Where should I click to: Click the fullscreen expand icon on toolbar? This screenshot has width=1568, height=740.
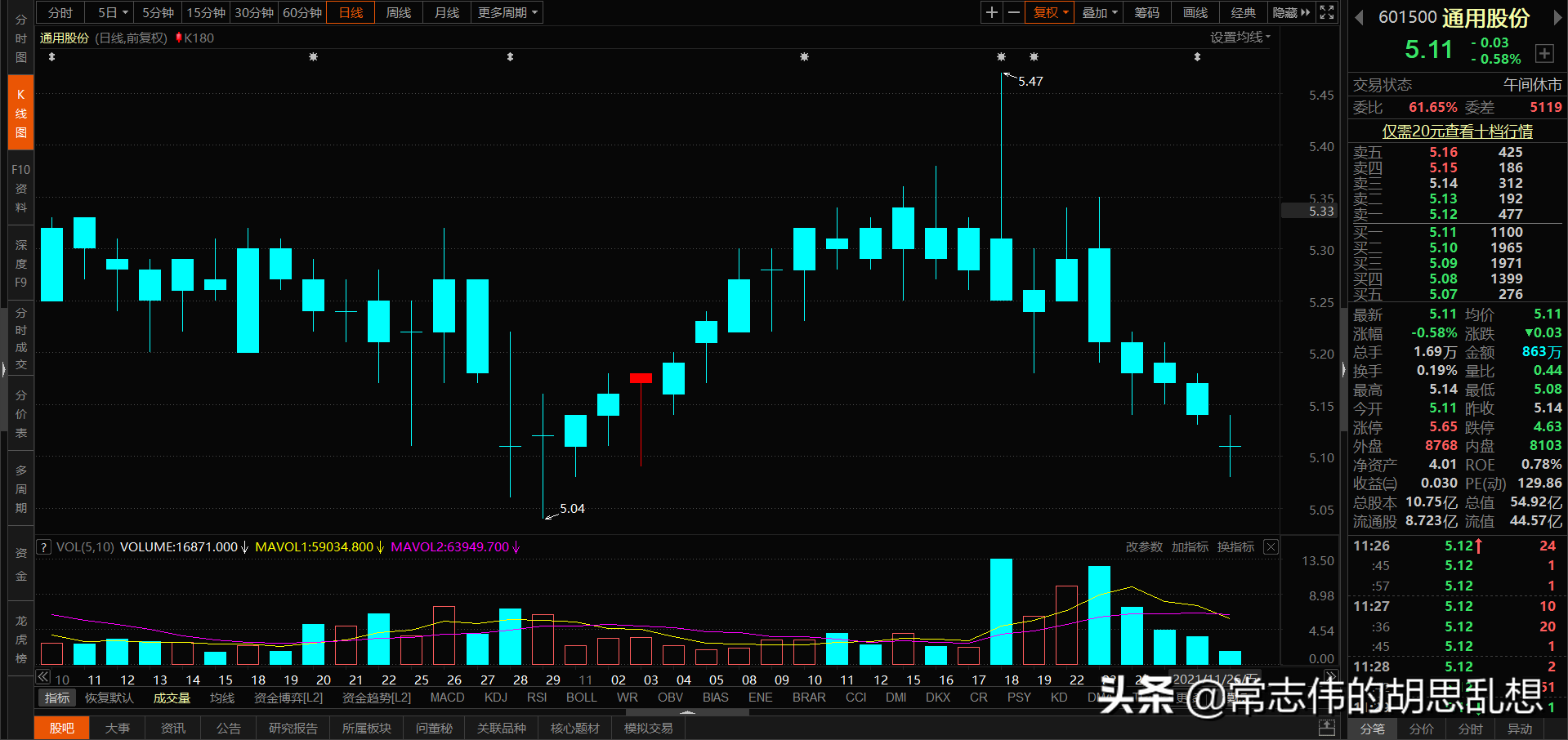1325,12
